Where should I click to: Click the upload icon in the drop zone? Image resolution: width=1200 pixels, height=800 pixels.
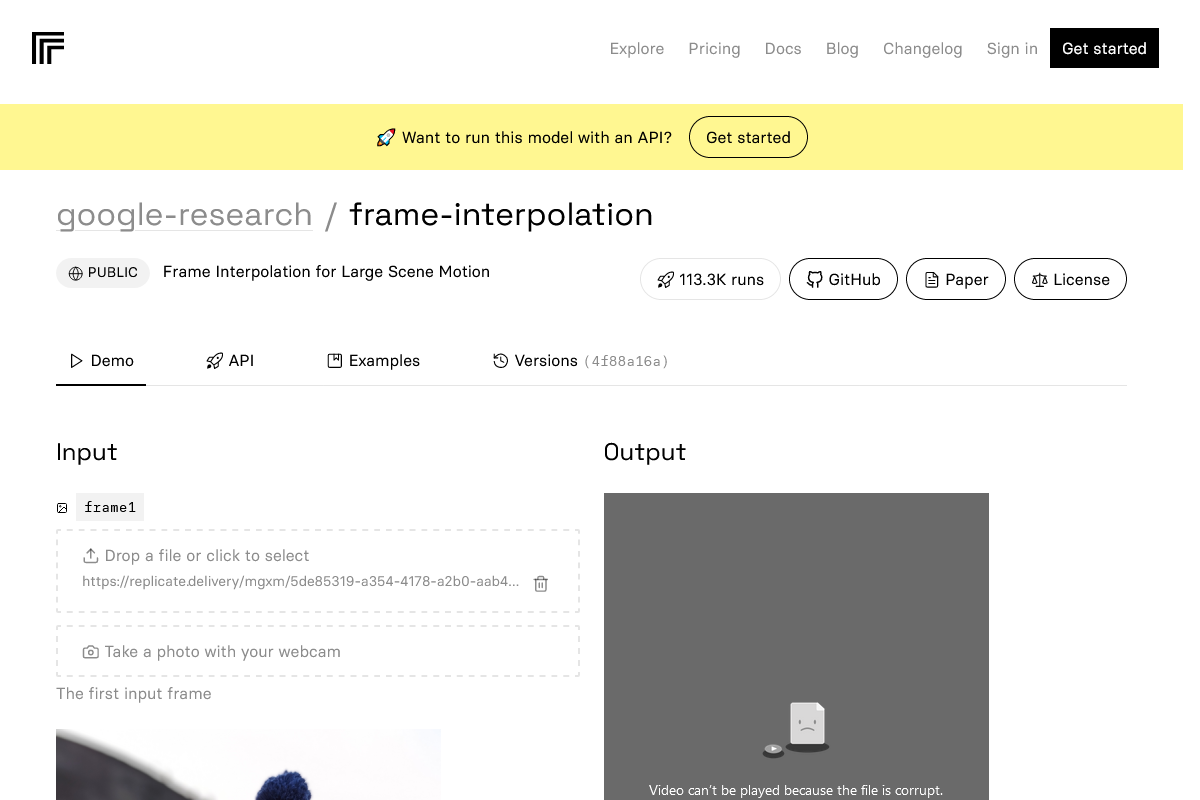pyautogui.click(x=91, y=556)
